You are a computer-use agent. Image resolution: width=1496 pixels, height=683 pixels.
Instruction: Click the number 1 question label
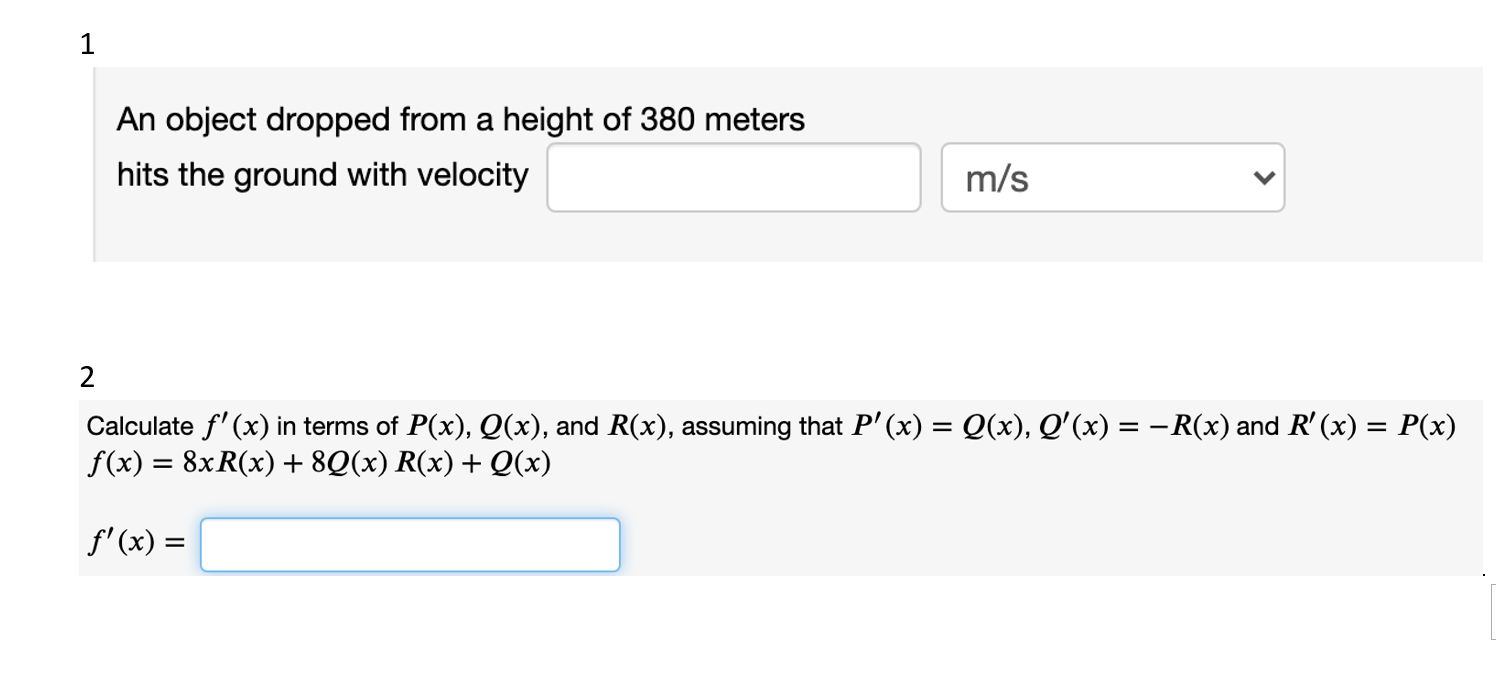tap(86, 42)
